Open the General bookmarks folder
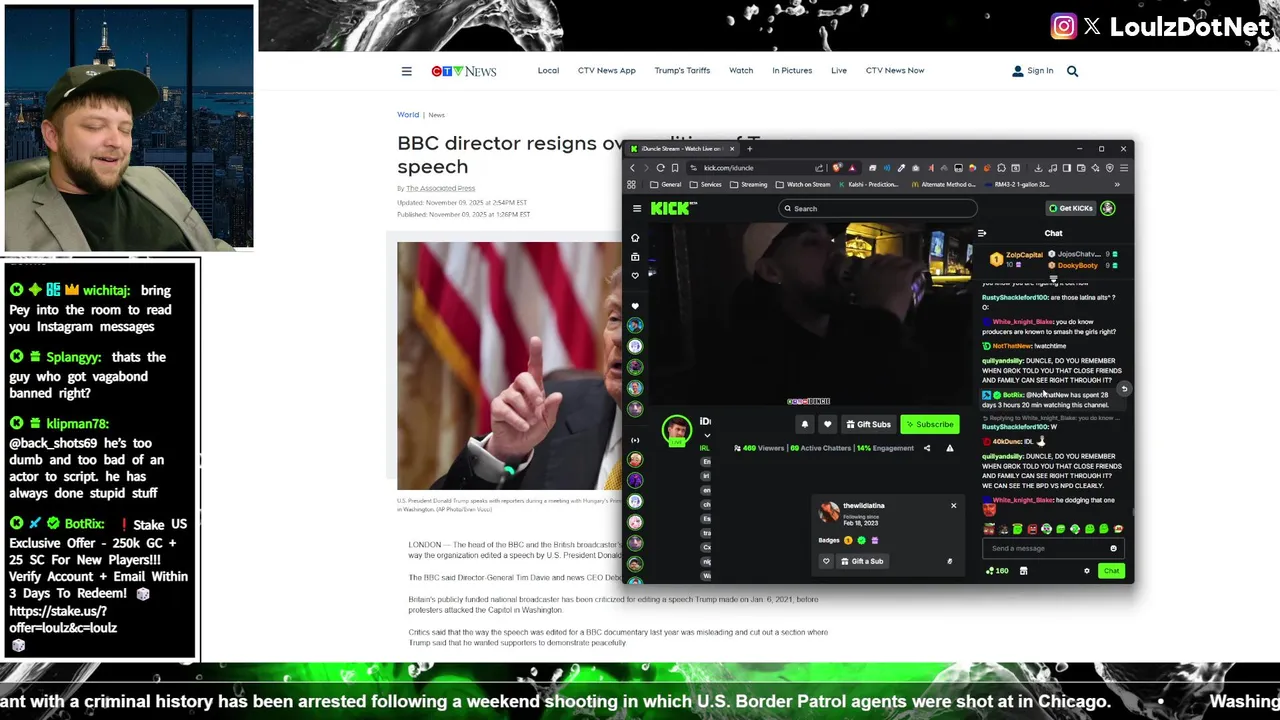This screenshot has height=720, width=1280. [x=666, y=185]
